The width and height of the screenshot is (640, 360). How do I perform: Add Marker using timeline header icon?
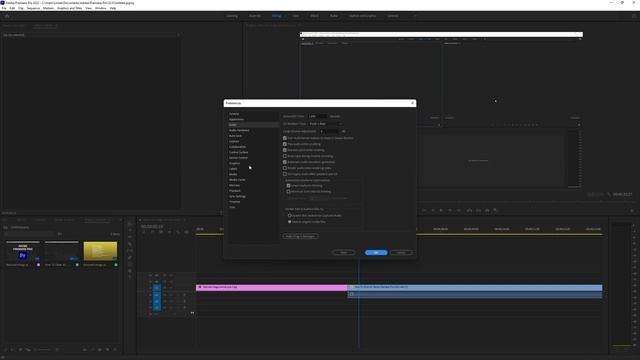tap(169, 232)
